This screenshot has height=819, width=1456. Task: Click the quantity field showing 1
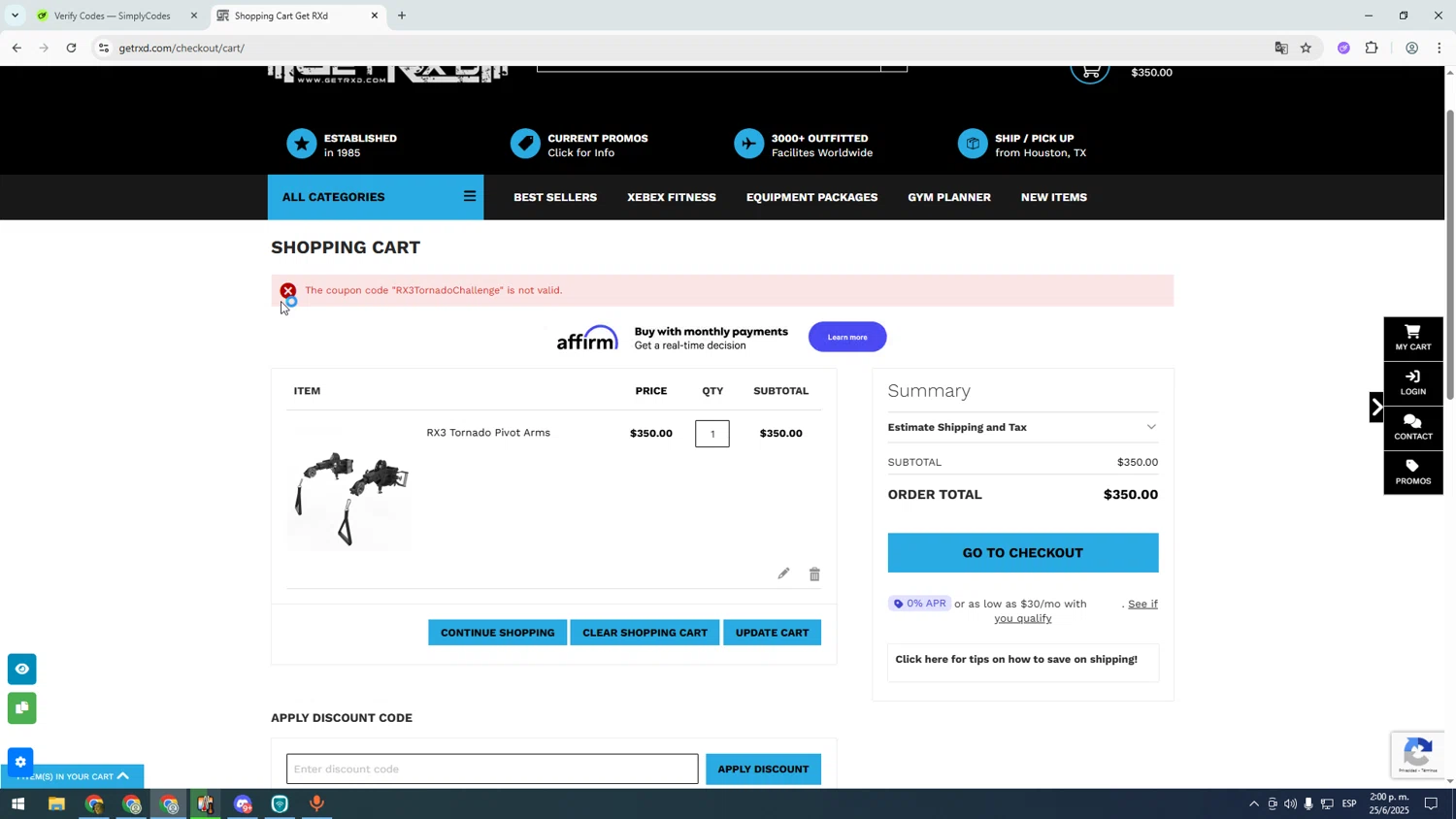pos(712,434)
